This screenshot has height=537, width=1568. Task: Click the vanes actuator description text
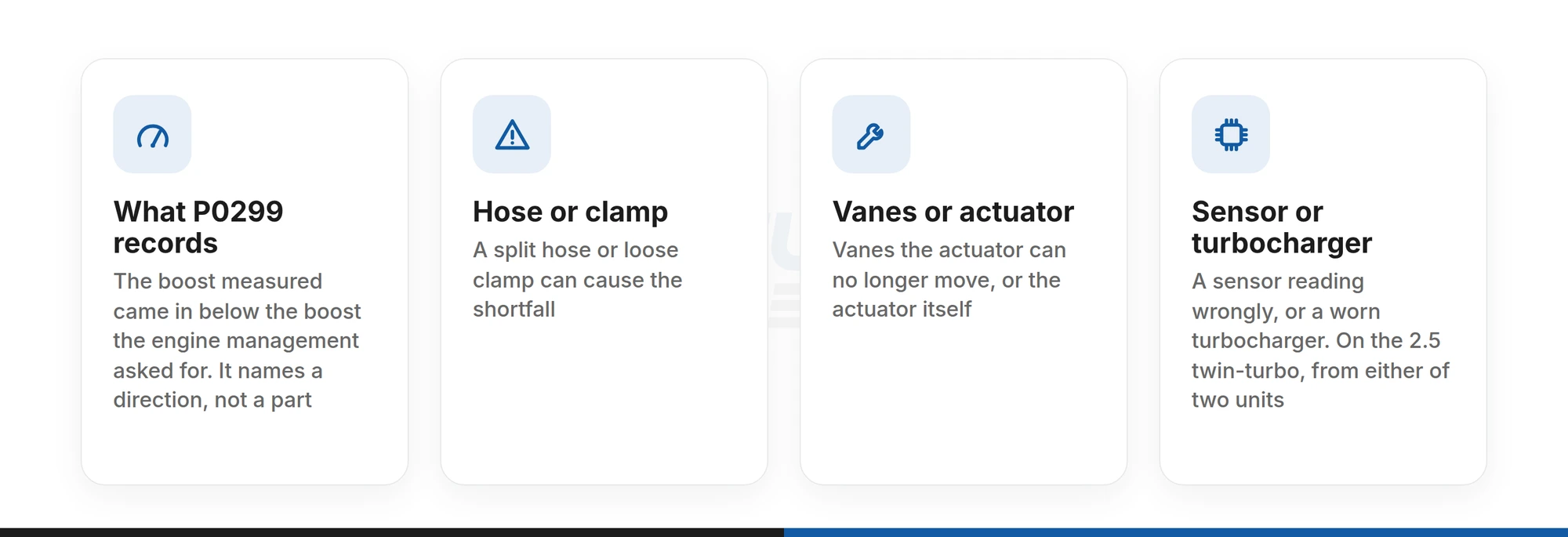coord(949,280)
